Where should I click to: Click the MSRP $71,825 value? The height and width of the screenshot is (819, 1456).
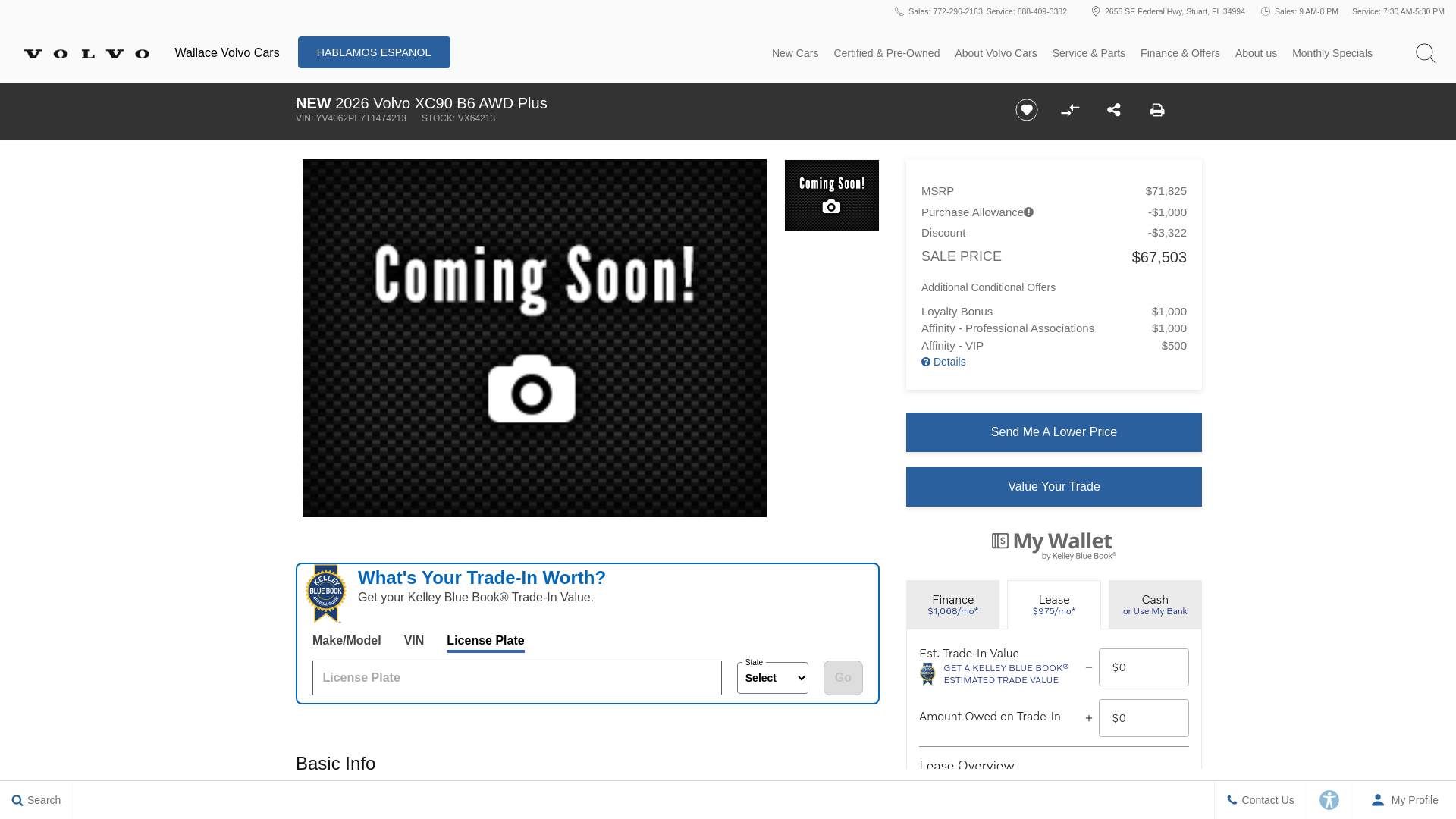1166,191
